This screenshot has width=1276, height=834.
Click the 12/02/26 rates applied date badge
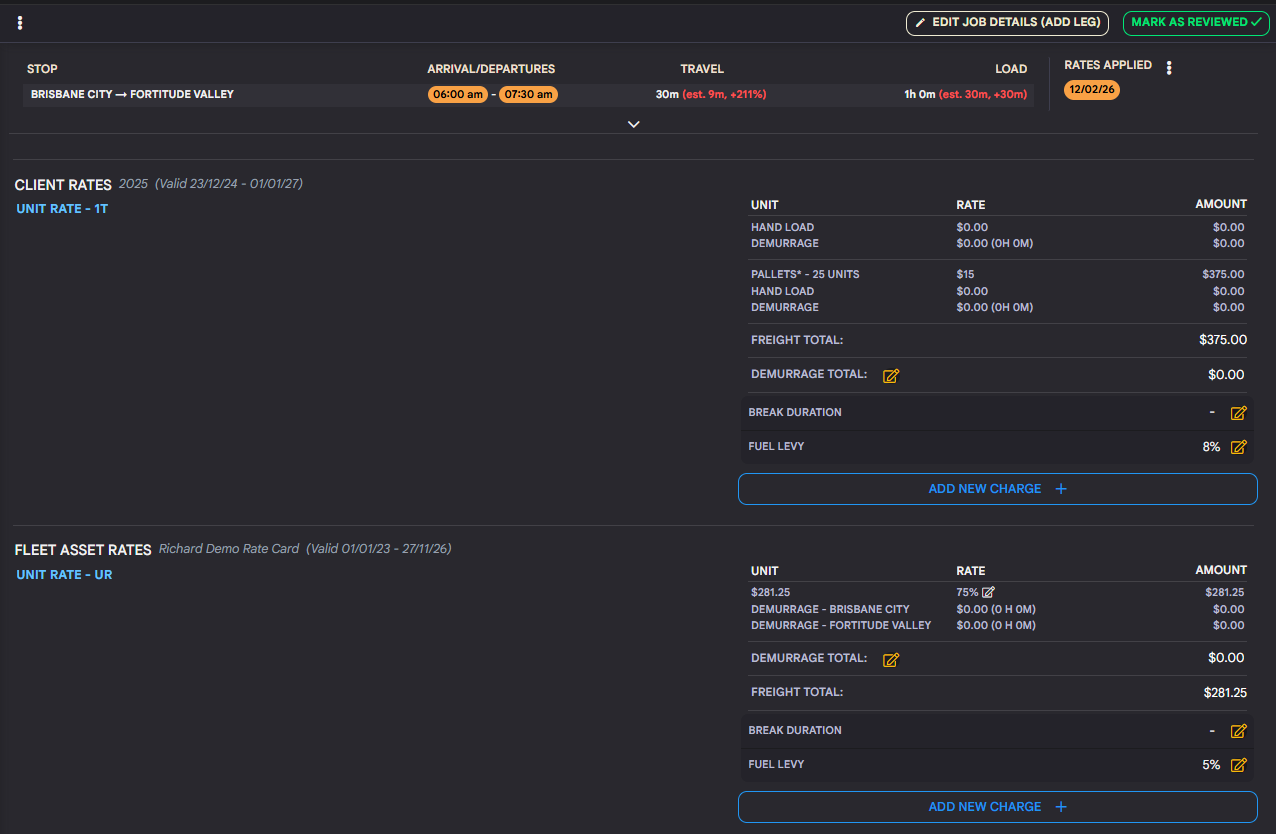pos(1092,89)
